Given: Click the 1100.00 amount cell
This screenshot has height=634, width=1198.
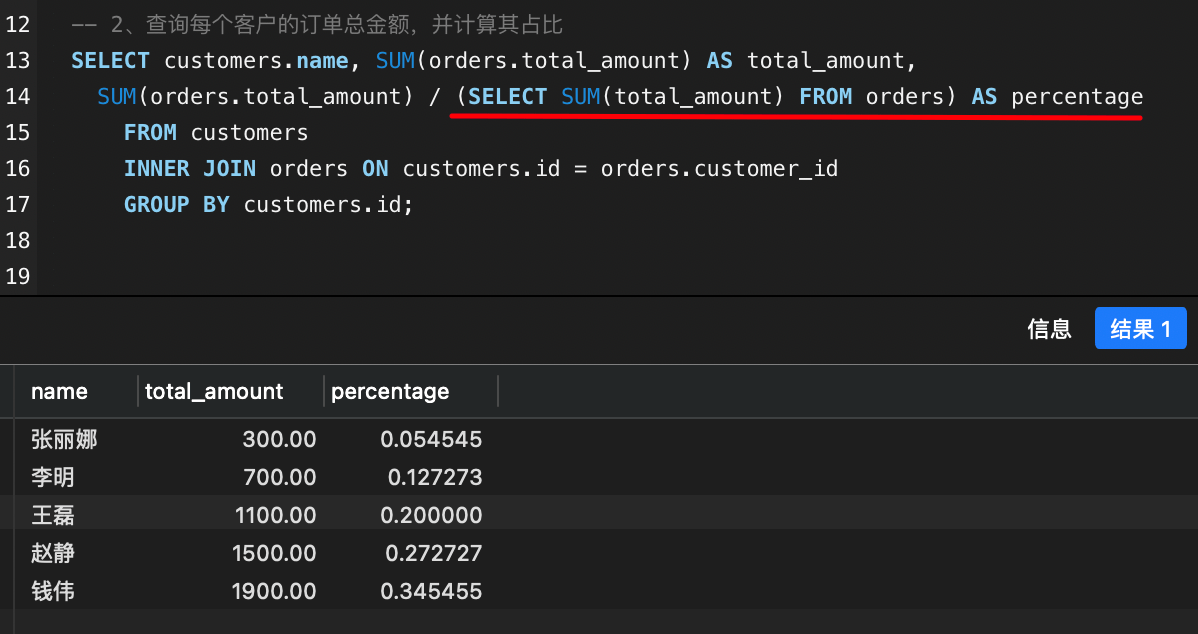Looking at the screenshot, I should pos(274,515).
